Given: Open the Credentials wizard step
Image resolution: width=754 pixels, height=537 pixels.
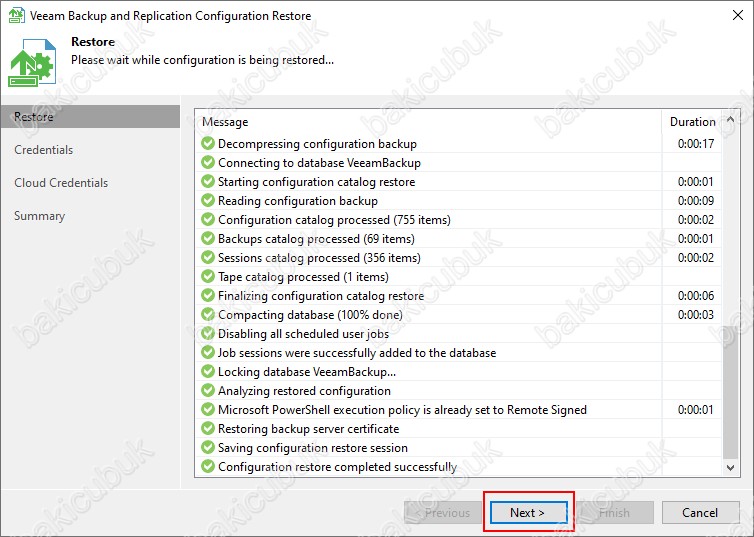Looking at the screenshot, I should 44,150.
